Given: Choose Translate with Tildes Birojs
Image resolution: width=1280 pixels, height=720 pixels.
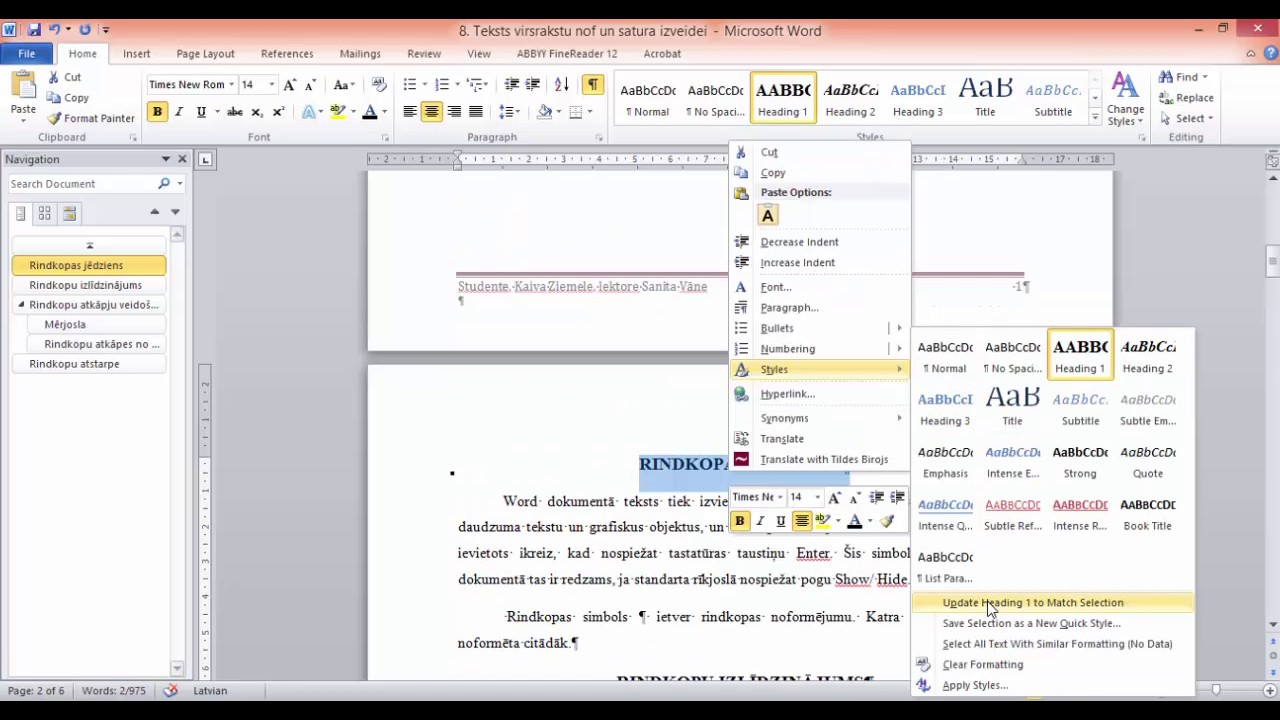Looking at the screenshot, I should pos(820,460).
